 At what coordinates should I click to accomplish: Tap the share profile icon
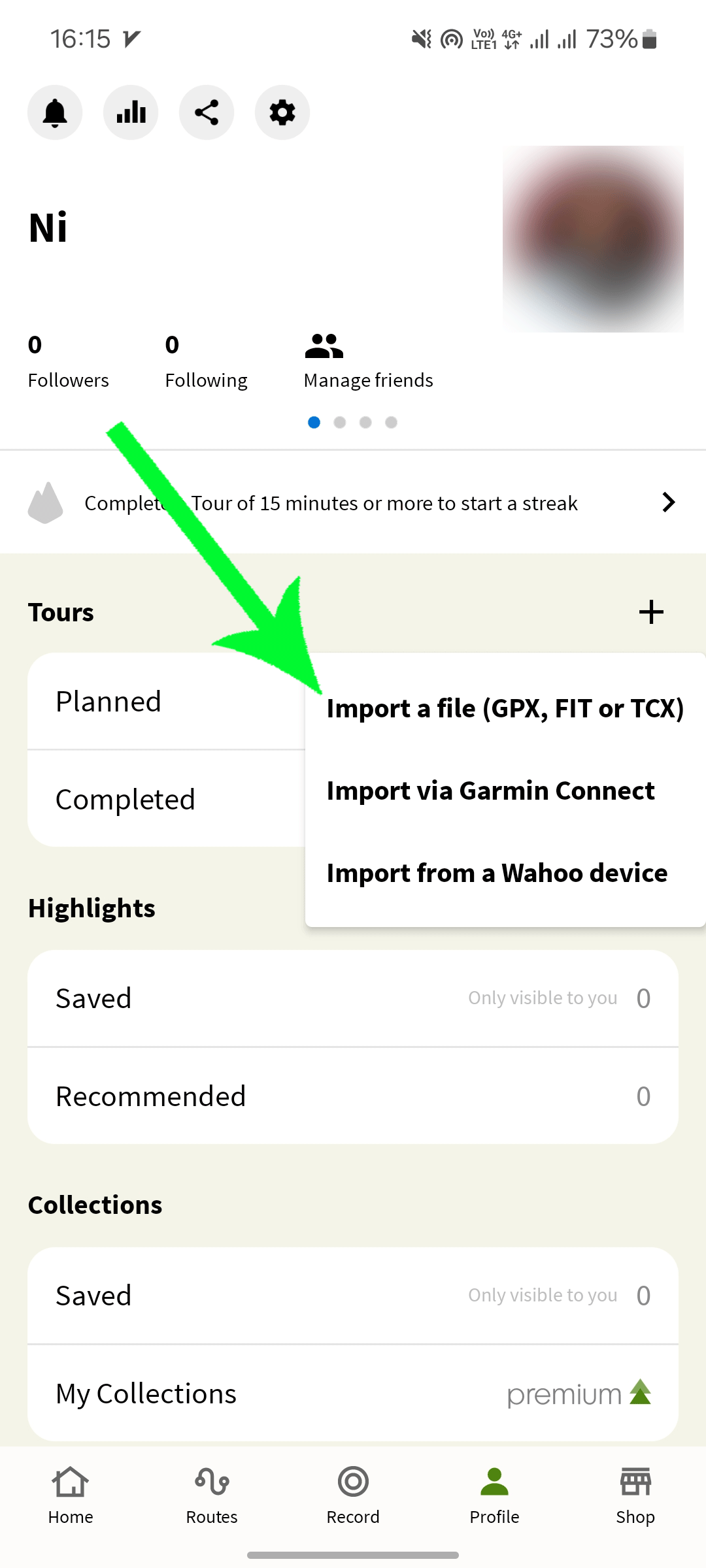pyautogui.click(x=207, y=112)
